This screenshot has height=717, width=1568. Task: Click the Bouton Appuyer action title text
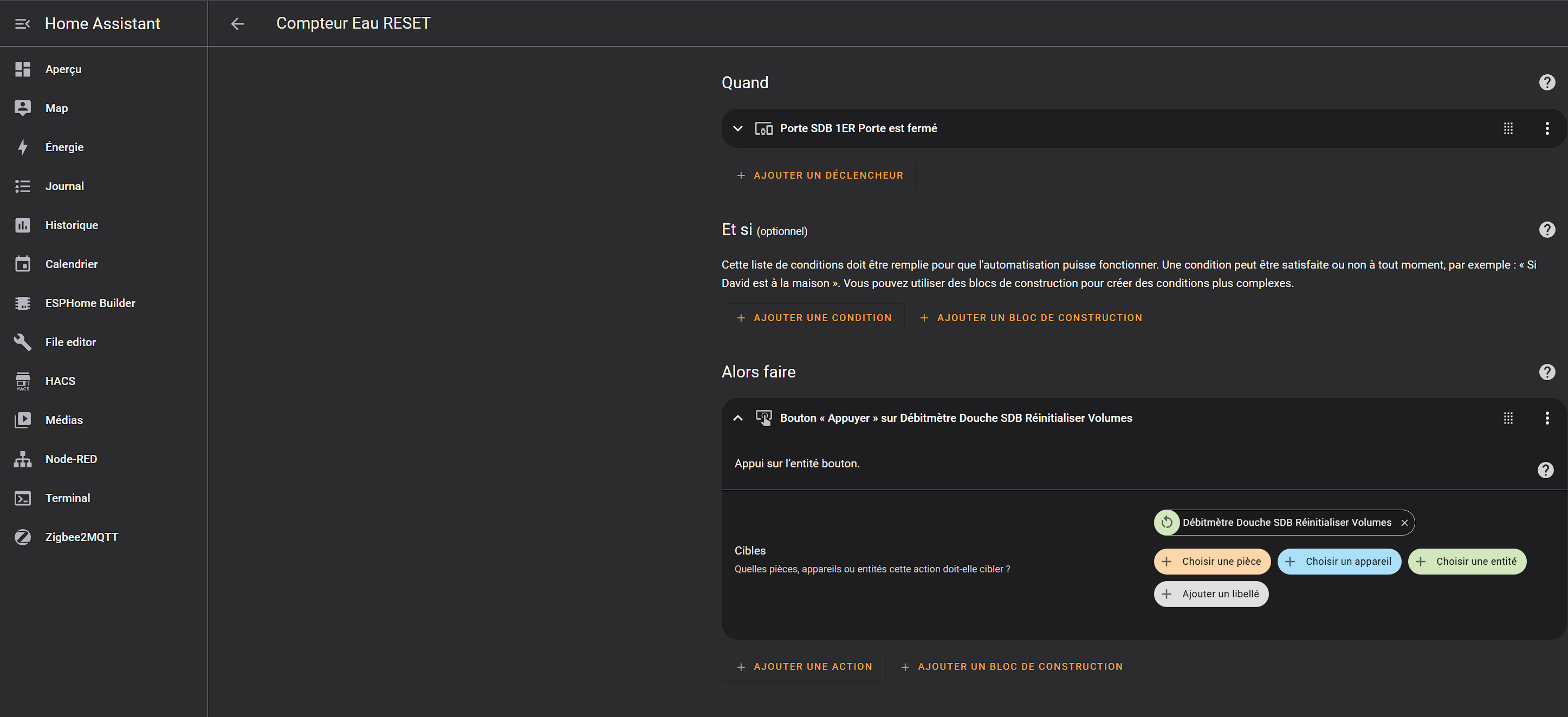tap(956, 418)
